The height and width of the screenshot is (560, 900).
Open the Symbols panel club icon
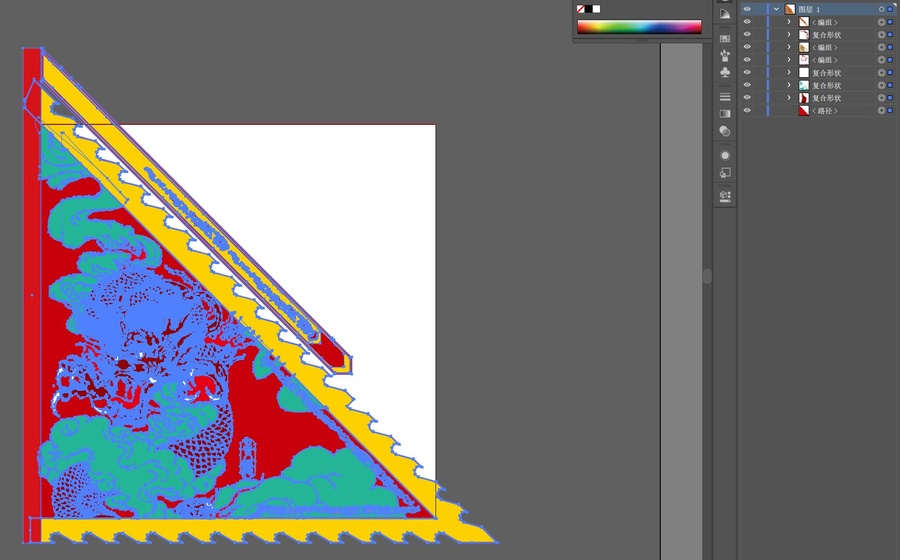click(x=725, y=72)
